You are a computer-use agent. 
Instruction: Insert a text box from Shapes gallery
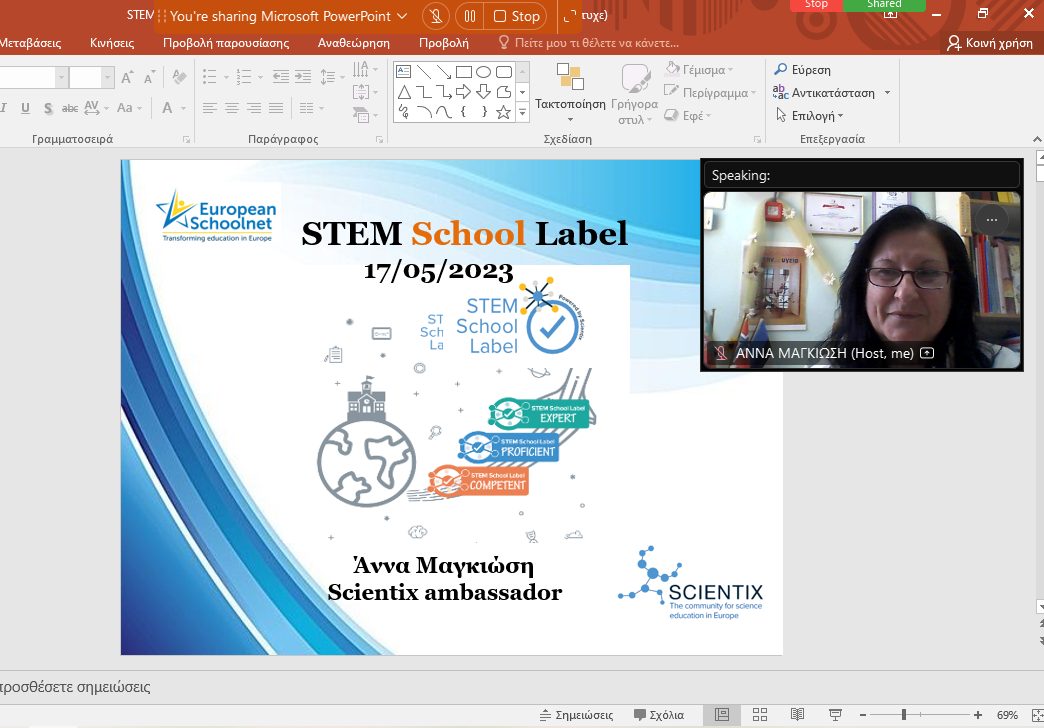(403, 71)
